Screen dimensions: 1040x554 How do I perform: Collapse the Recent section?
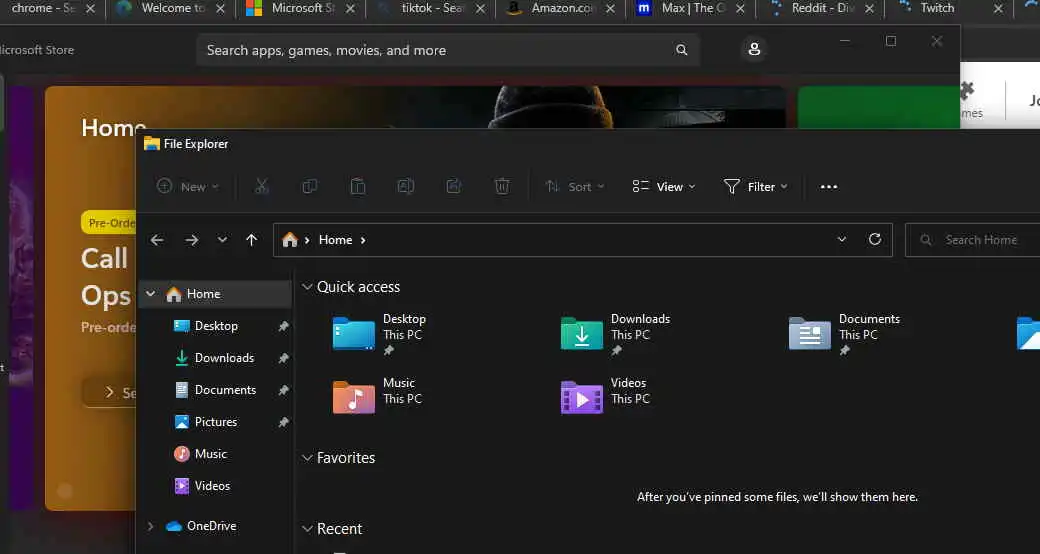point(307,529)
